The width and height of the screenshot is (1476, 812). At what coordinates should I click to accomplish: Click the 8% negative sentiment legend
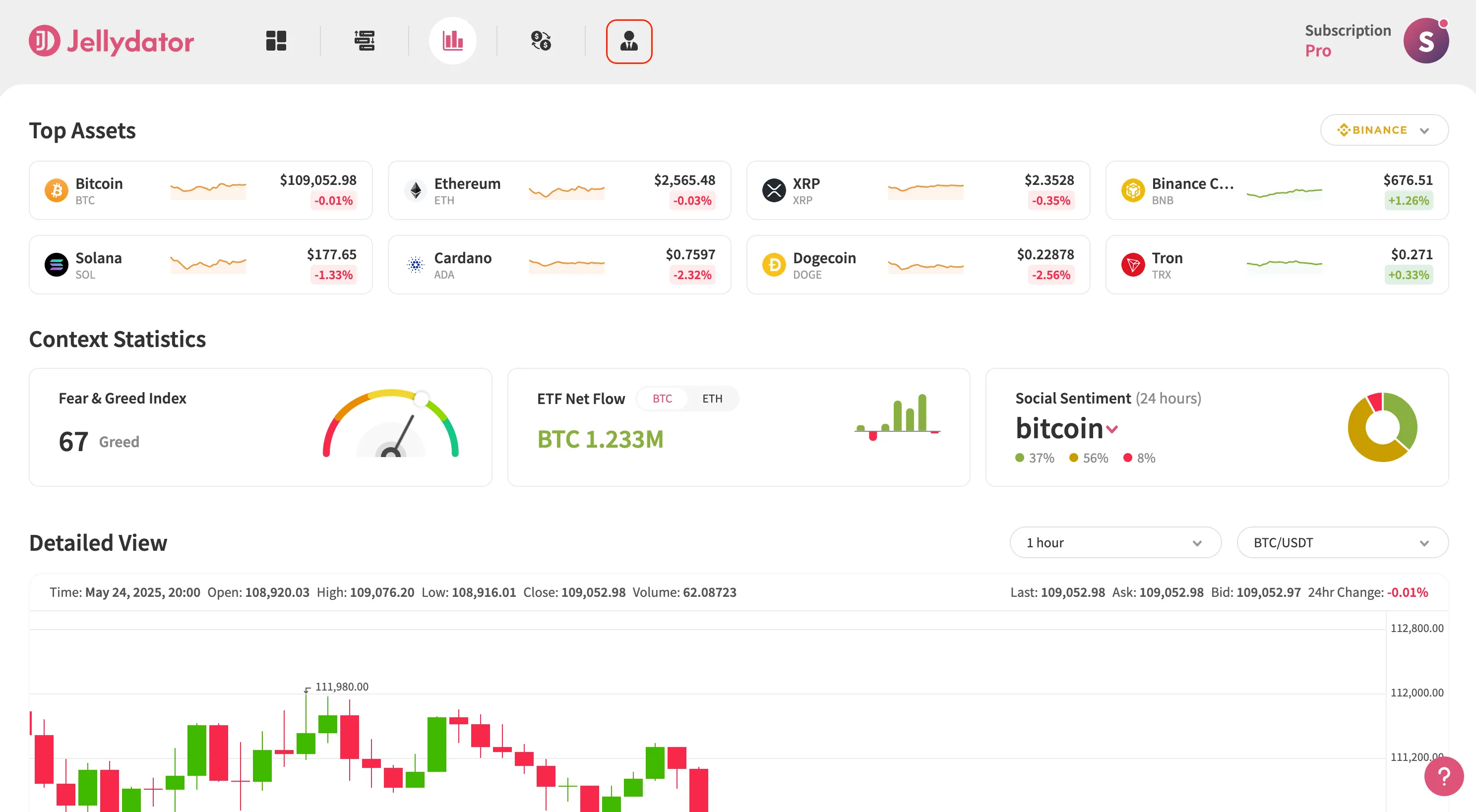coord(1139,458)
